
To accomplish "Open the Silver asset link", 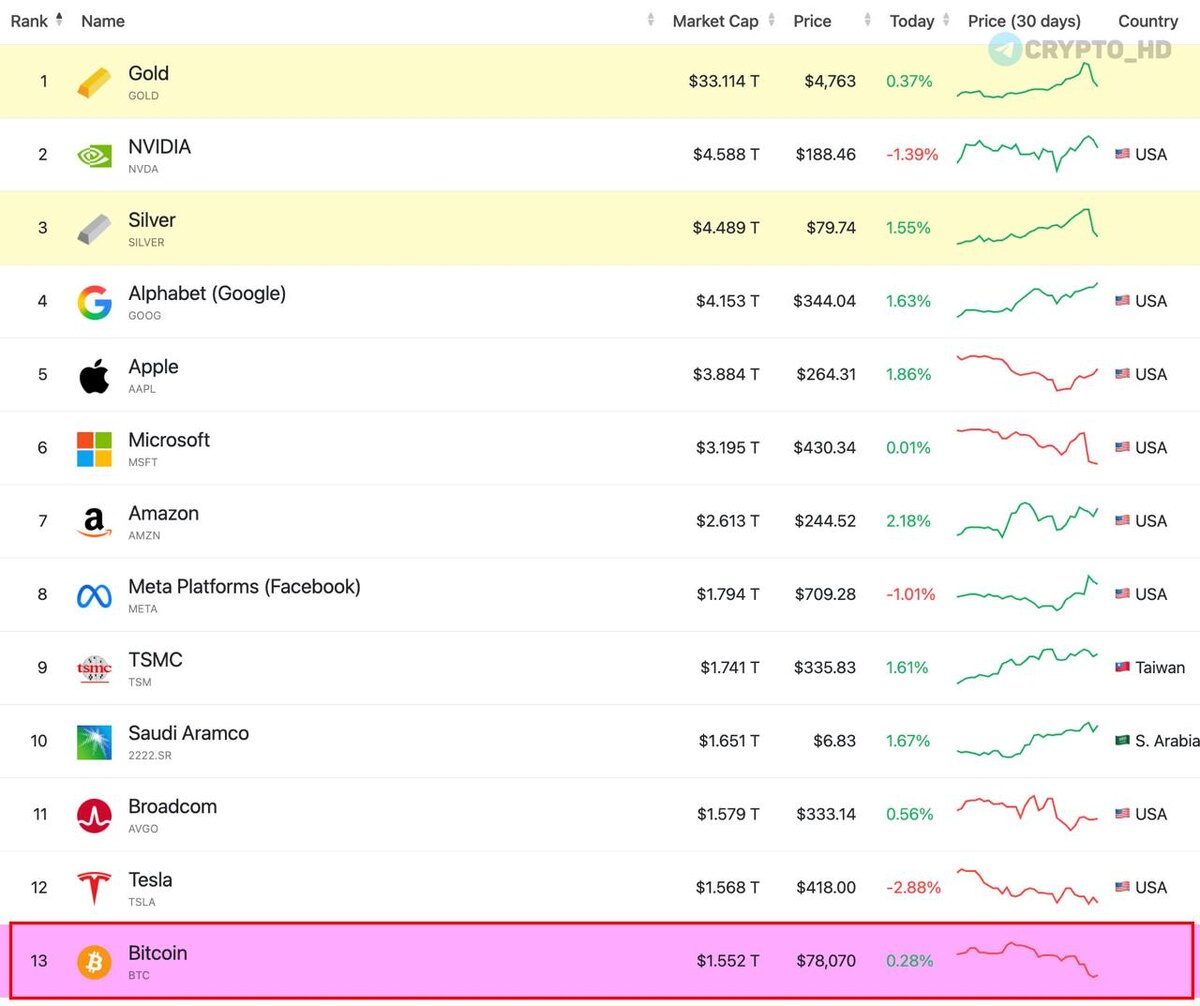I will (152, 220).
